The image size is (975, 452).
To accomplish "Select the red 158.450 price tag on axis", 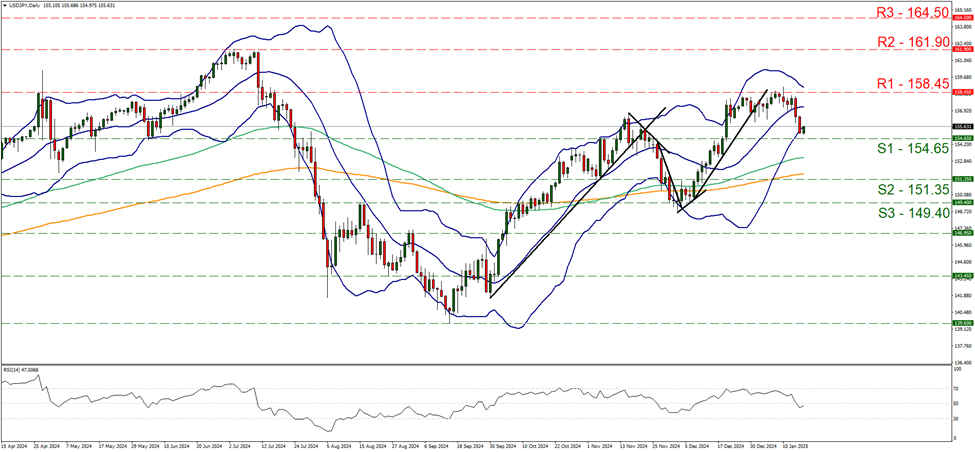I will coord(962,91).
